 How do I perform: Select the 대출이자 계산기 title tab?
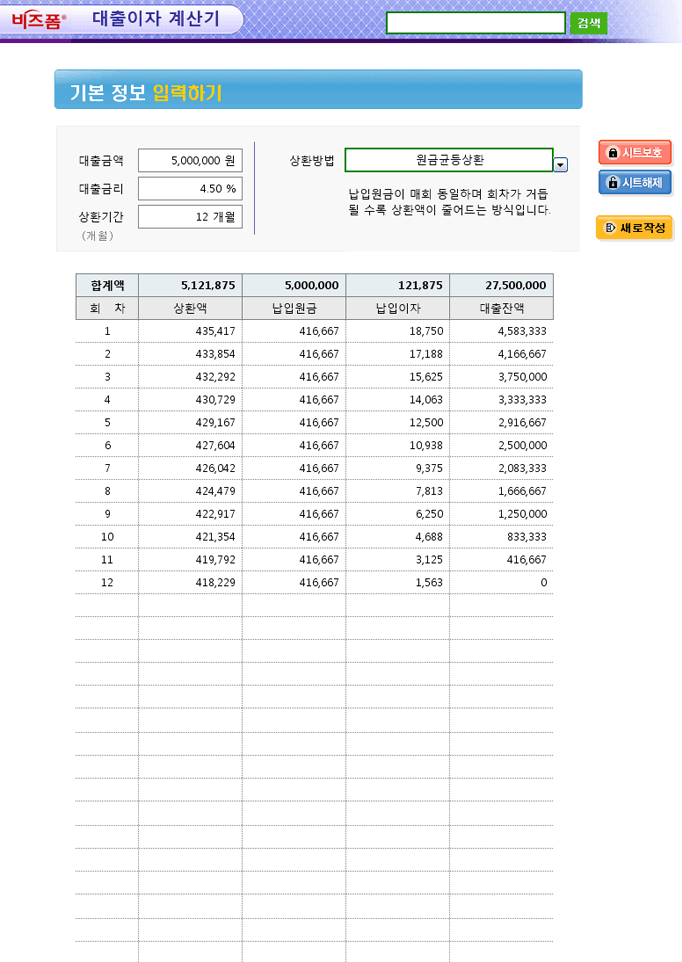pyautogui.click(x=155, y=19)
